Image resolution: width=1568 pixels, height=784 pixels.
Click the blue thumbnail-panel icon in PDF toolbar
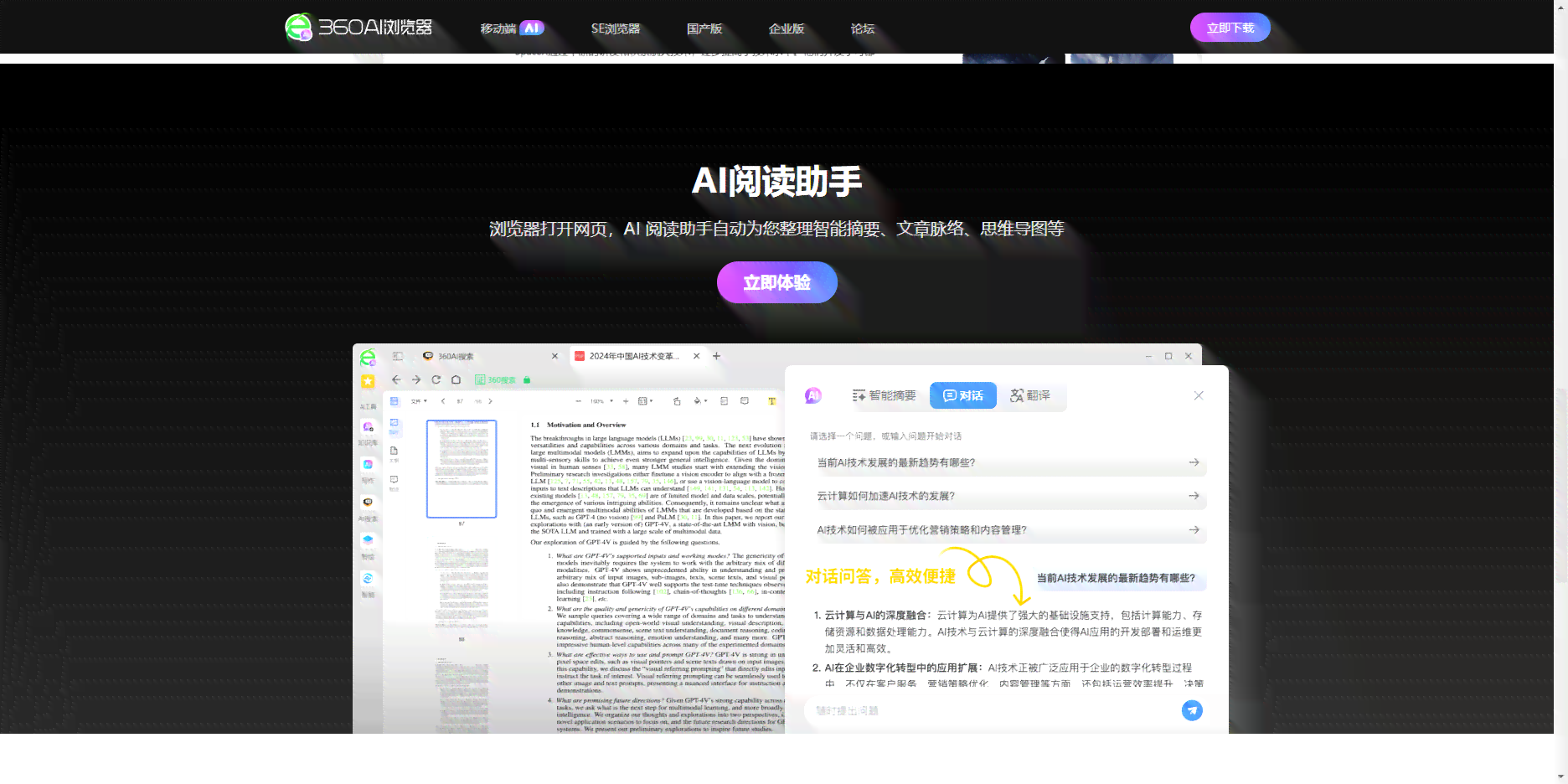pos(395,401)
